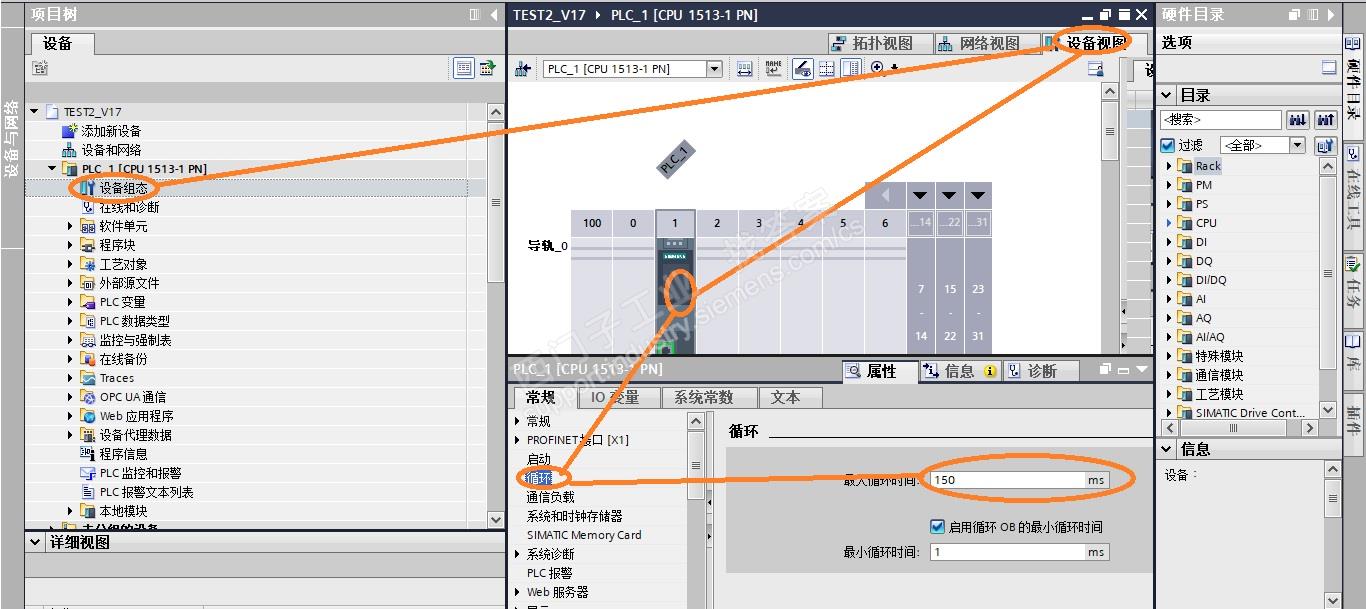Toggle the 过滤 checkbox in hardware catalog
This screenshot has width=1366, height=609.
[1167, 146]
